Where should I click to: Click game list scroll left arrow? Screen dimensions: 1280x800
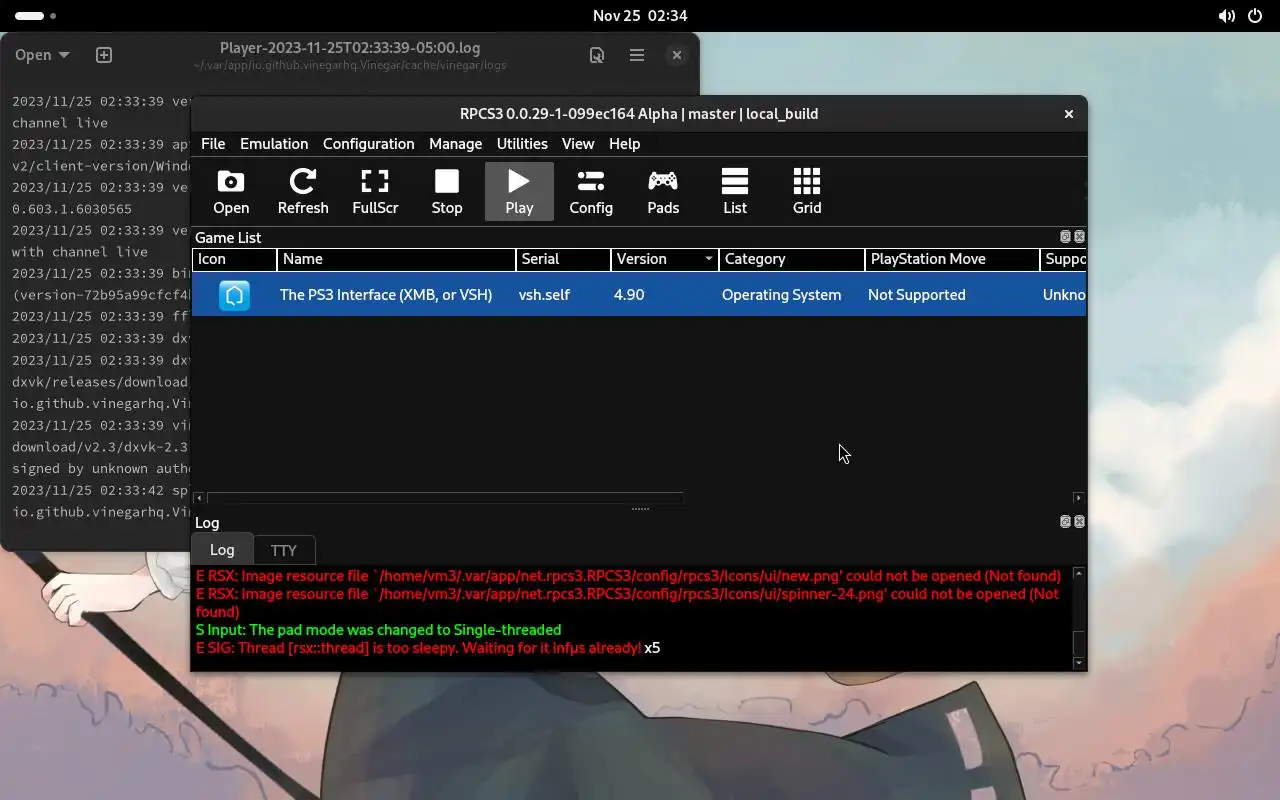pyautogui.click(x=199, y=498)
